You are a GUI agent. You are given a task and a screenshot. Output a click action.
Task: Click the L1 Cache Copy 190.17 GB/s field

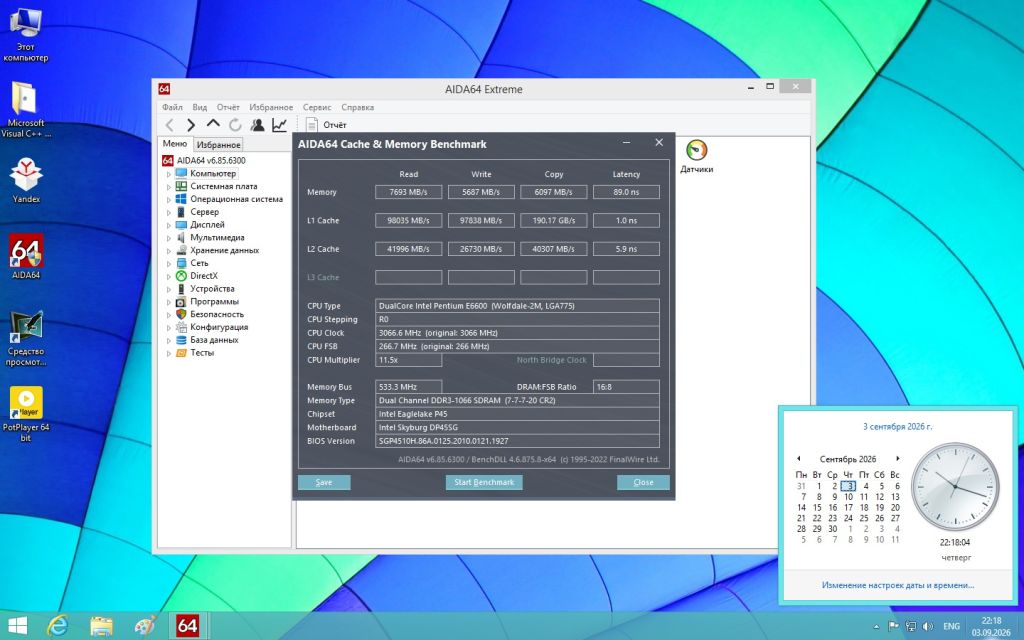coord(553,220)
